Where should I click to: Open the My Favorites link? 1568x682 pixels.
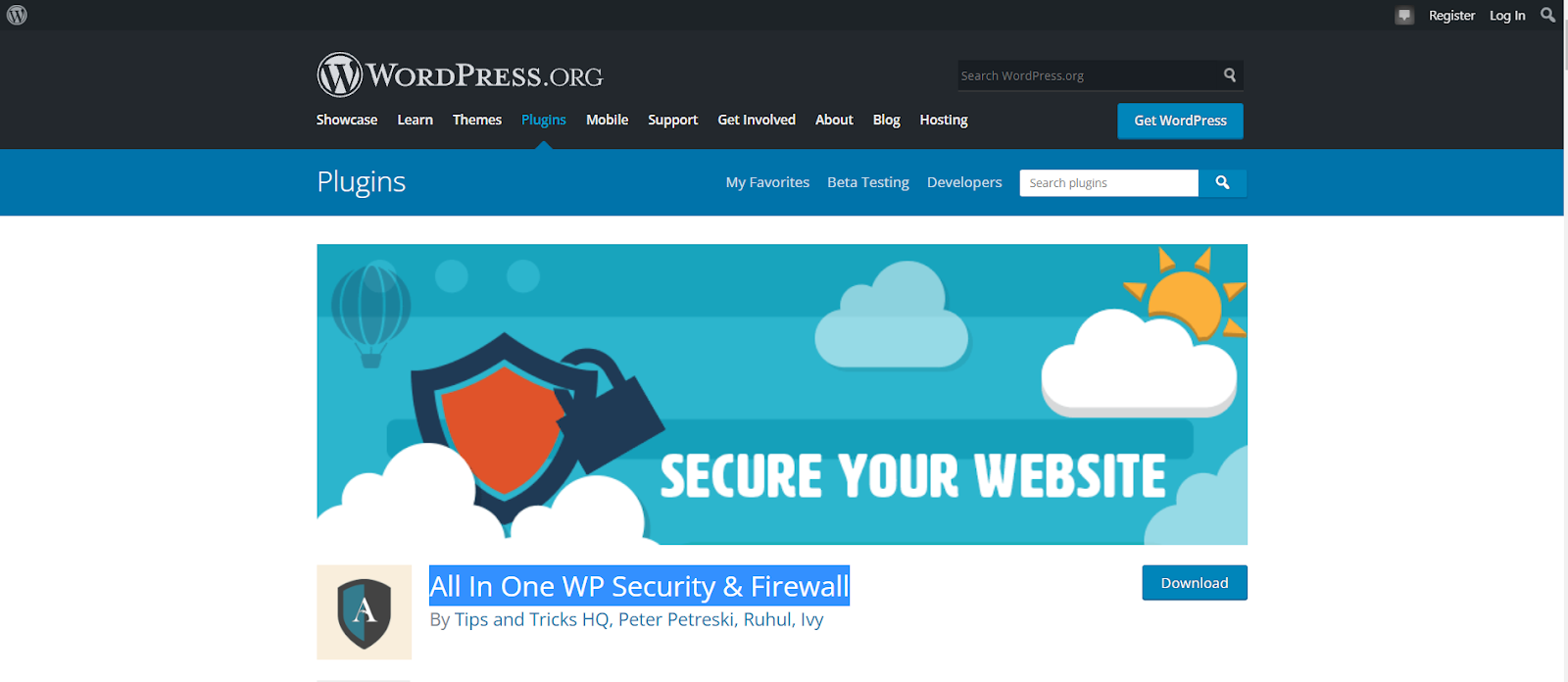(767, 182)
